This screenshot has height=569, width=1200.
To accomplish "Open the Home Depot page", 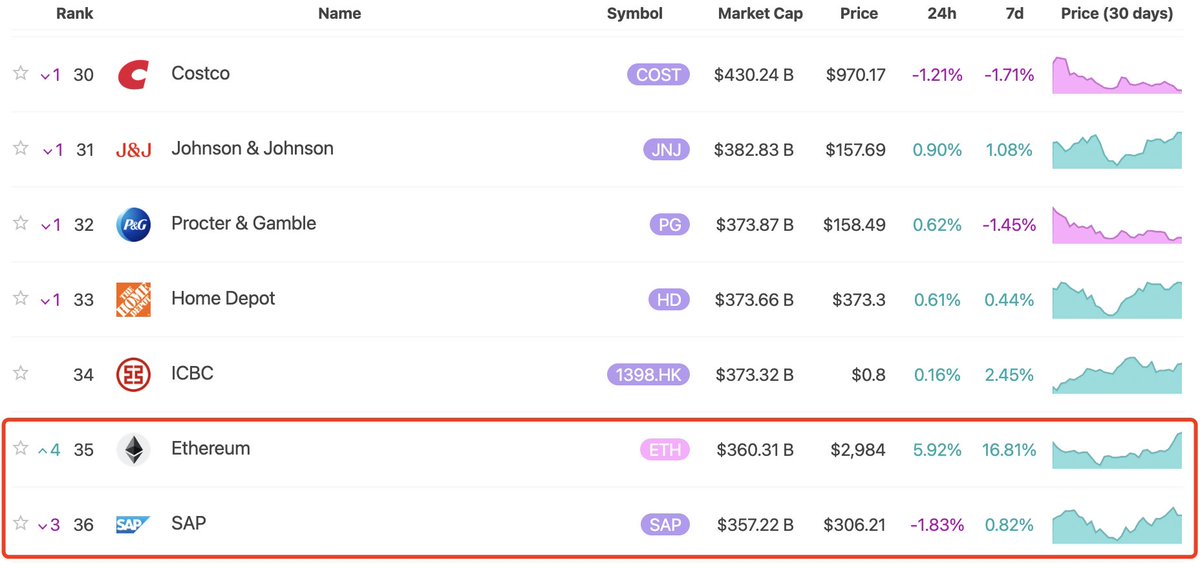I will tap(223, 298).
